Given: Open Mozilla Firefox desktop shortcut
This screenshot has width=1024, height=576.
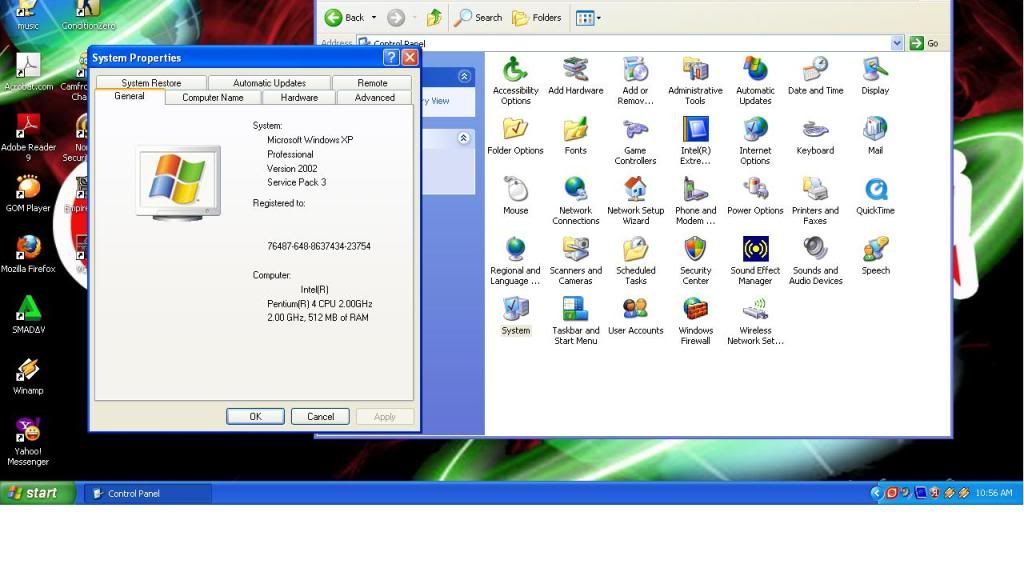Looking at the screenshot, I should (28, 254).
